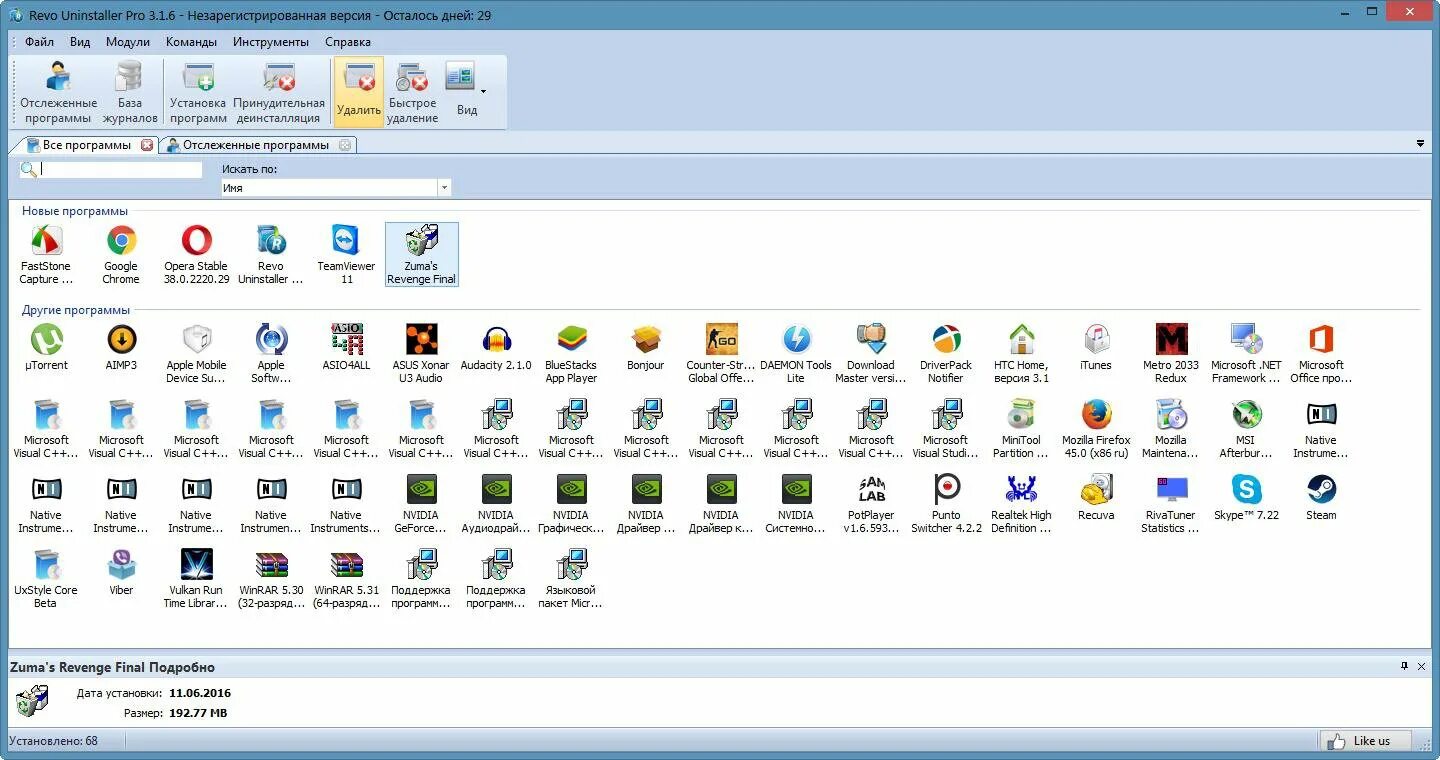The width and height of the screenshot is (1440, 760).
Task: Open the Команды menu
Action: [191, 42]
